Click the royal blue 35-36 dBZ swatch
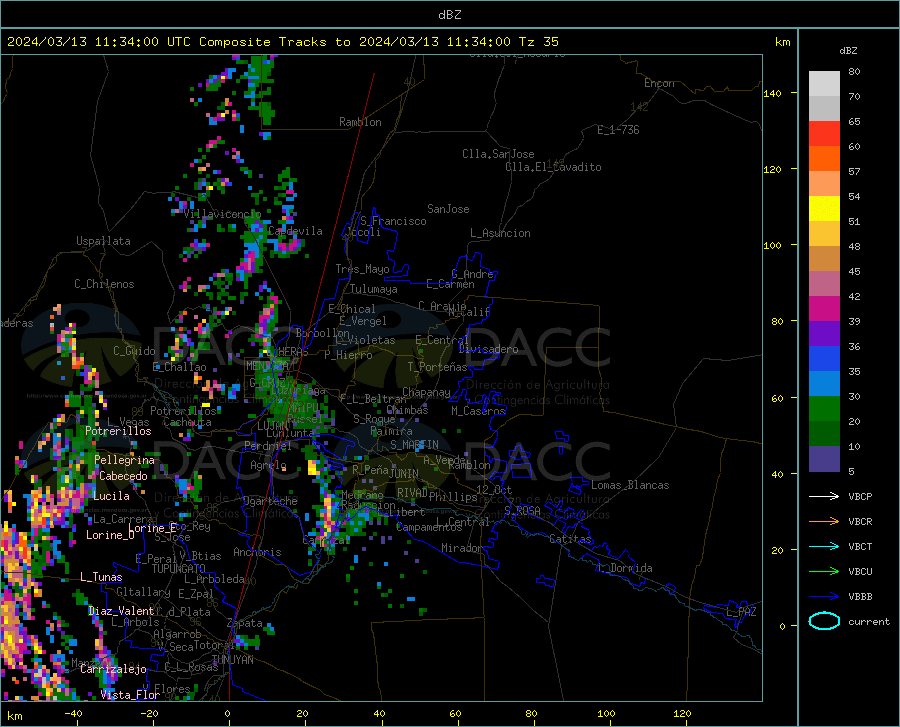This screenshot has width=900, height=727. pyautogui.click(x=824, y=359)
